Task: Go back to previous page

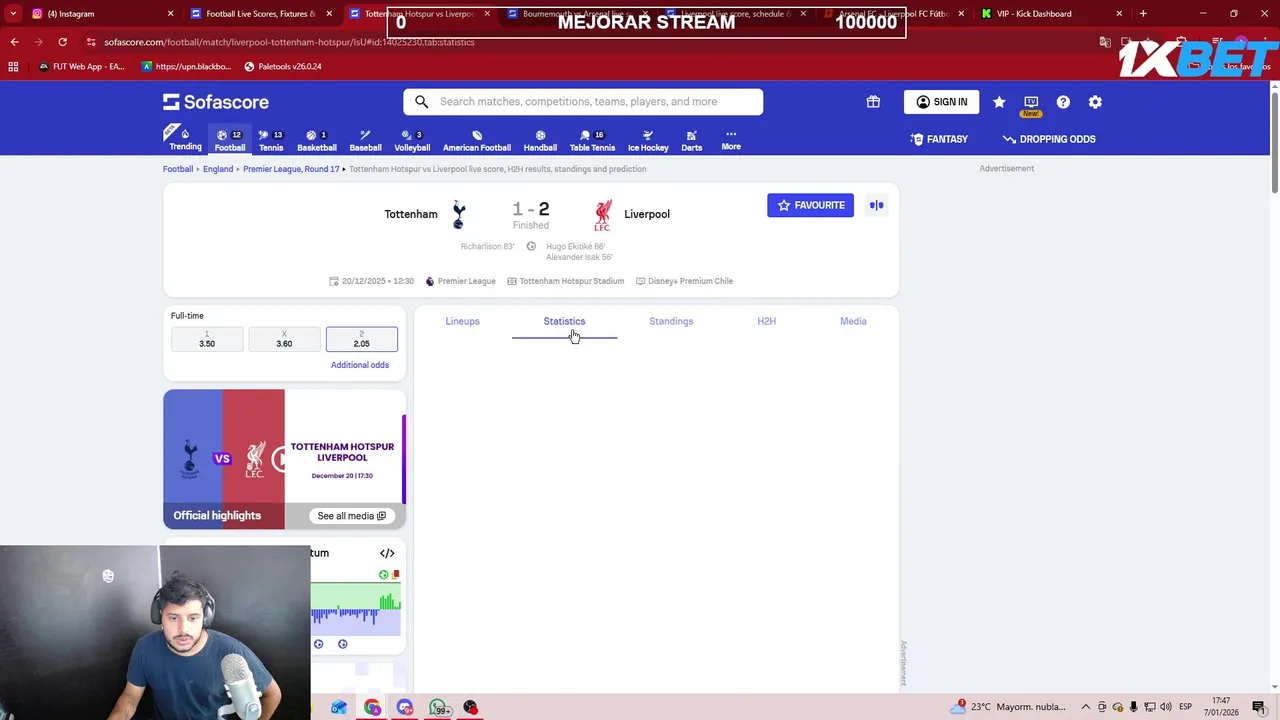Action: coord(14,42)
